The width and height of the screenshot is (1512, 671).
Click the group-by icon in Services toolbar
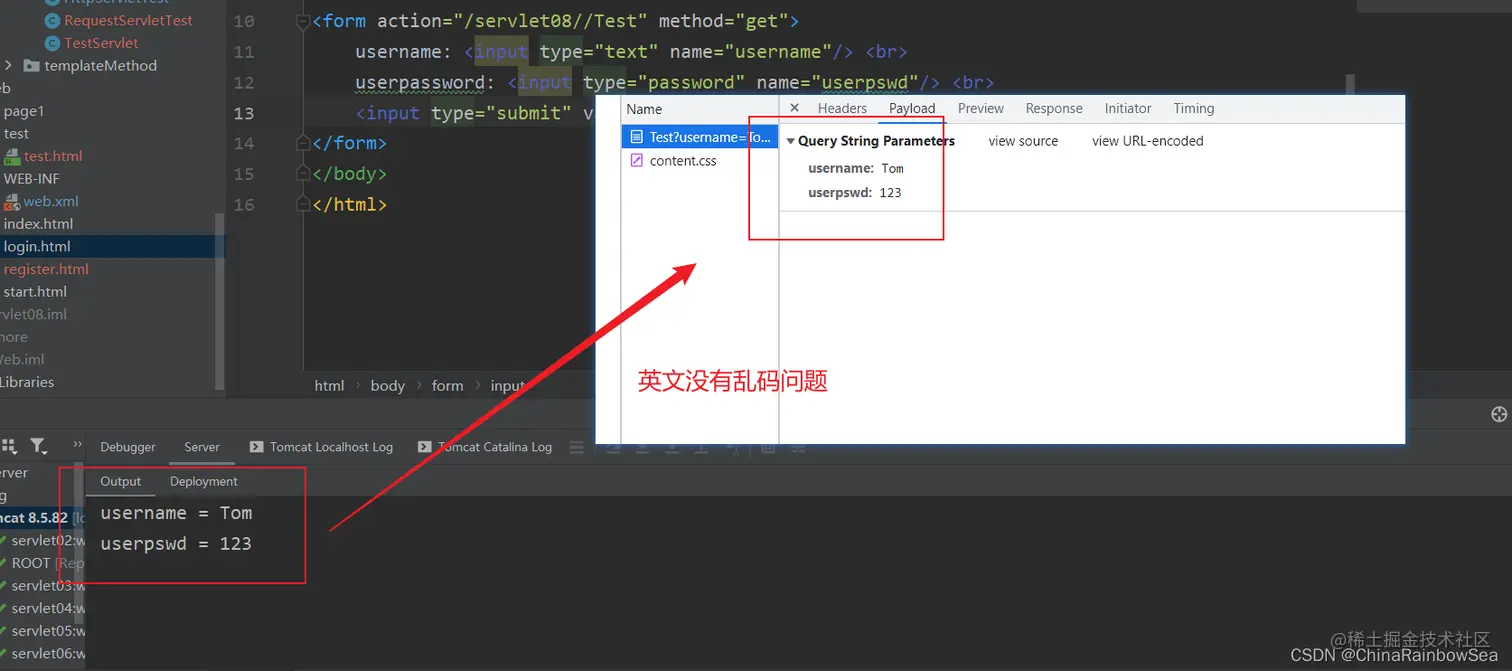tap(11, 446)
